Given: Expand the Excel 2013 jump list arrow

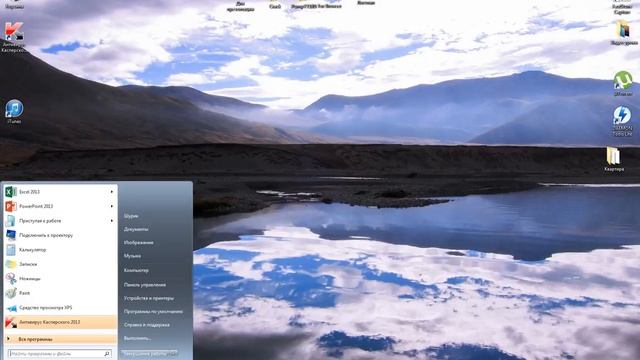Looking at the screenshot, I should (x=111, y=191).
